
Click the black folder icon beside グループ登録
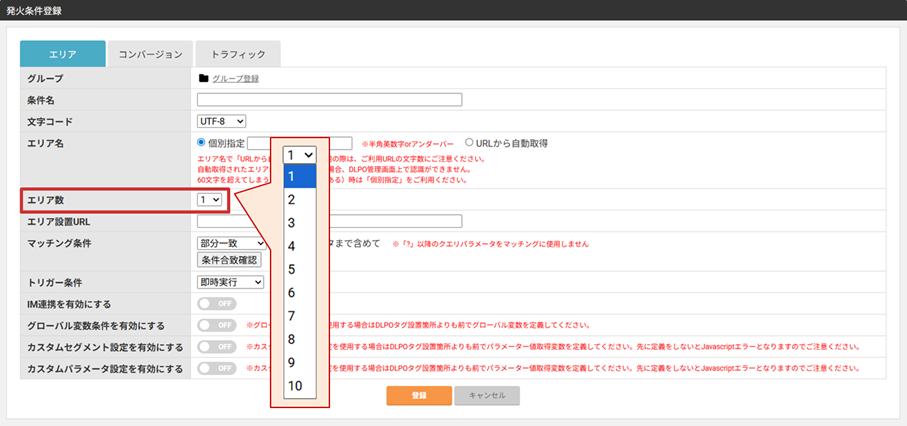203,78
